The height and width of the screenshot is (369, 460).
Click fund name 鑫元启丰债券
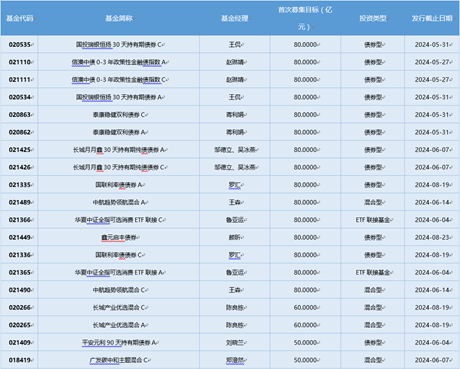(x=119, y=237)
